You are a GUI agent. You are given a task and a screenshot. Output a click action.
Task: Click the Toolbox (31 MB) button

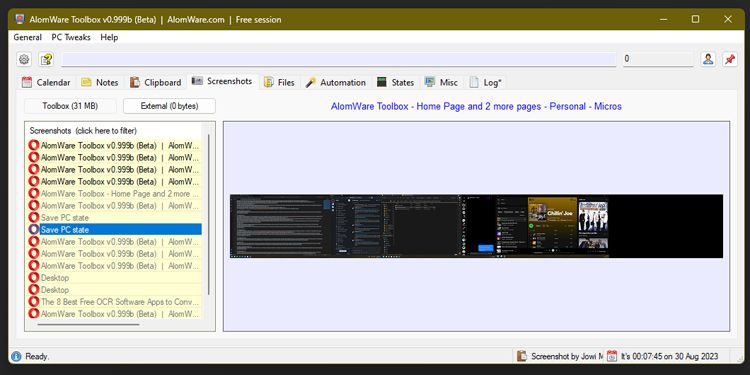click(x=70, y=106)
